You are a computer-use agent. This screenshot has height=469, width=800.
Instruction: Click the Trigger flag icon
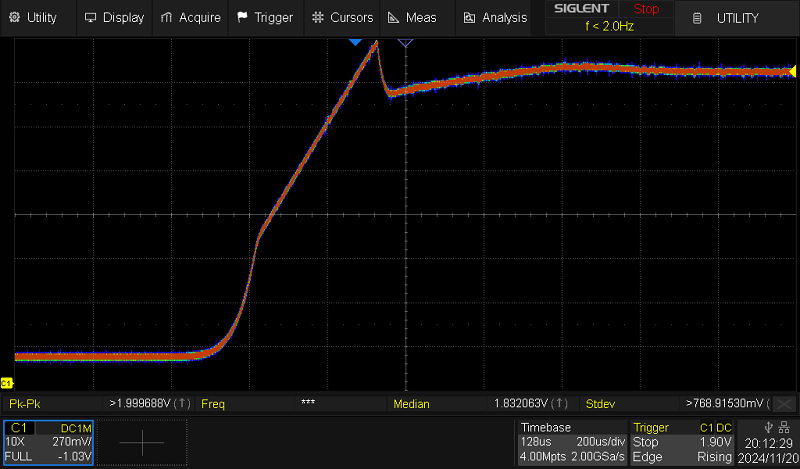point(243,17)
